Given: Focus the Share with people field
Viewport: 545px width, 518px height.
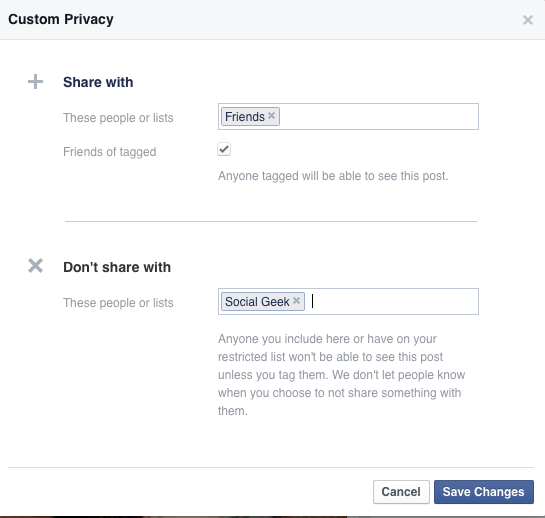Looking at the screenshot, I should (348, 116).
